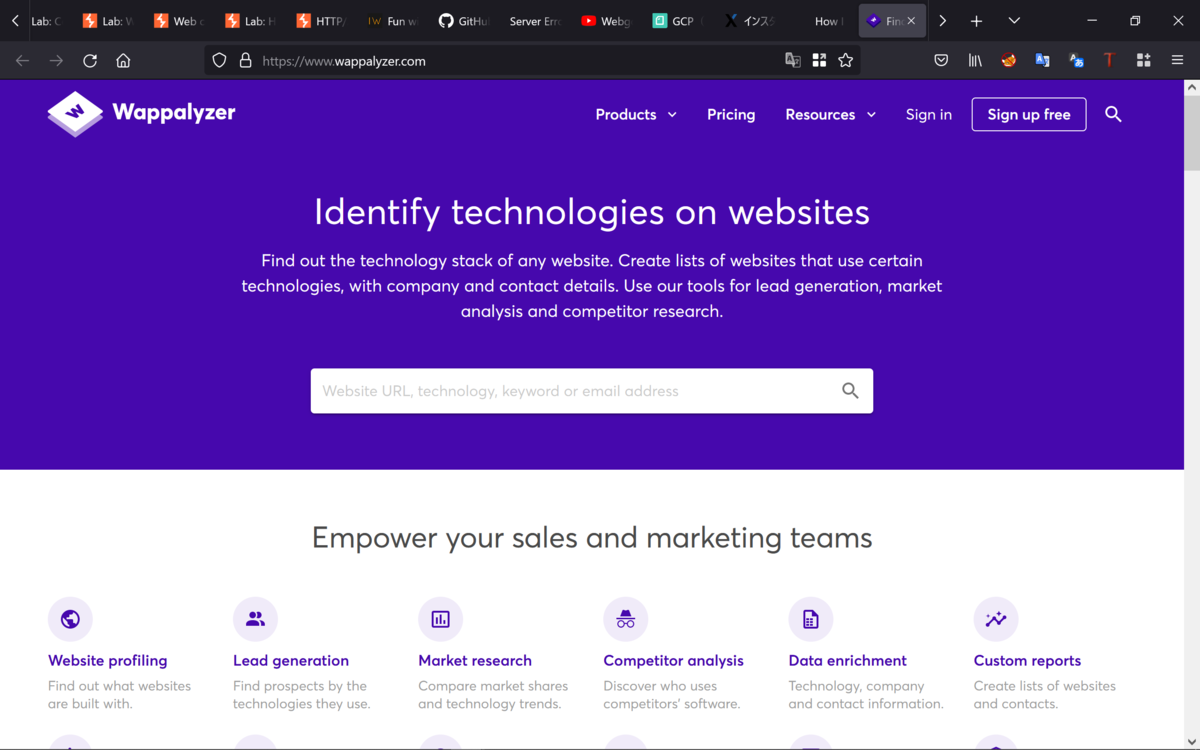This screenshot has width=1200, height=750.
Task: Open a new browser tab
Action: (976, 21)
